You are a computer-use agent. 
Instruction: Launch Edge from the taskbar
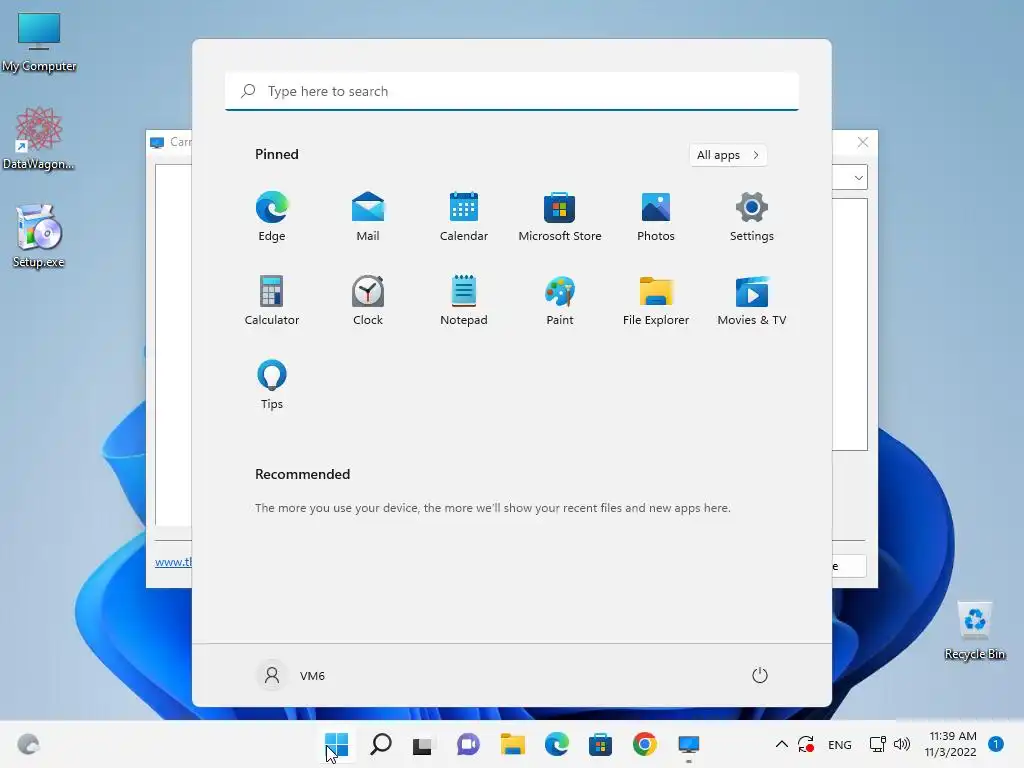[556, 744]
